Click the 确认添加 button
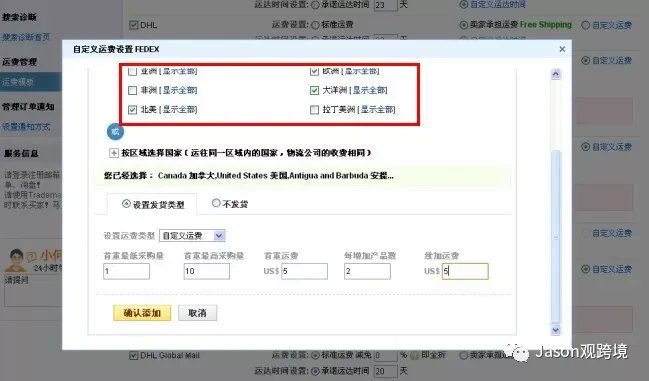The height and width of the screenshot is (381, 649). tap(142, 313)
